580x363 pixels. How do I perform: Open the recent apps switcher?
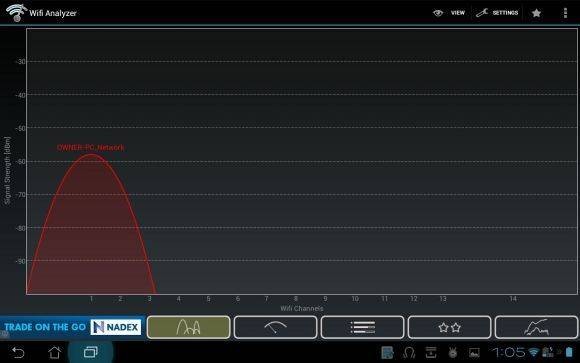(x=91, y=352)
